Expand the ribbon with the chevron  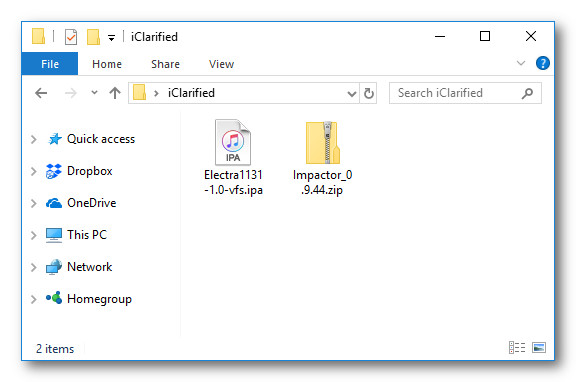521,63
